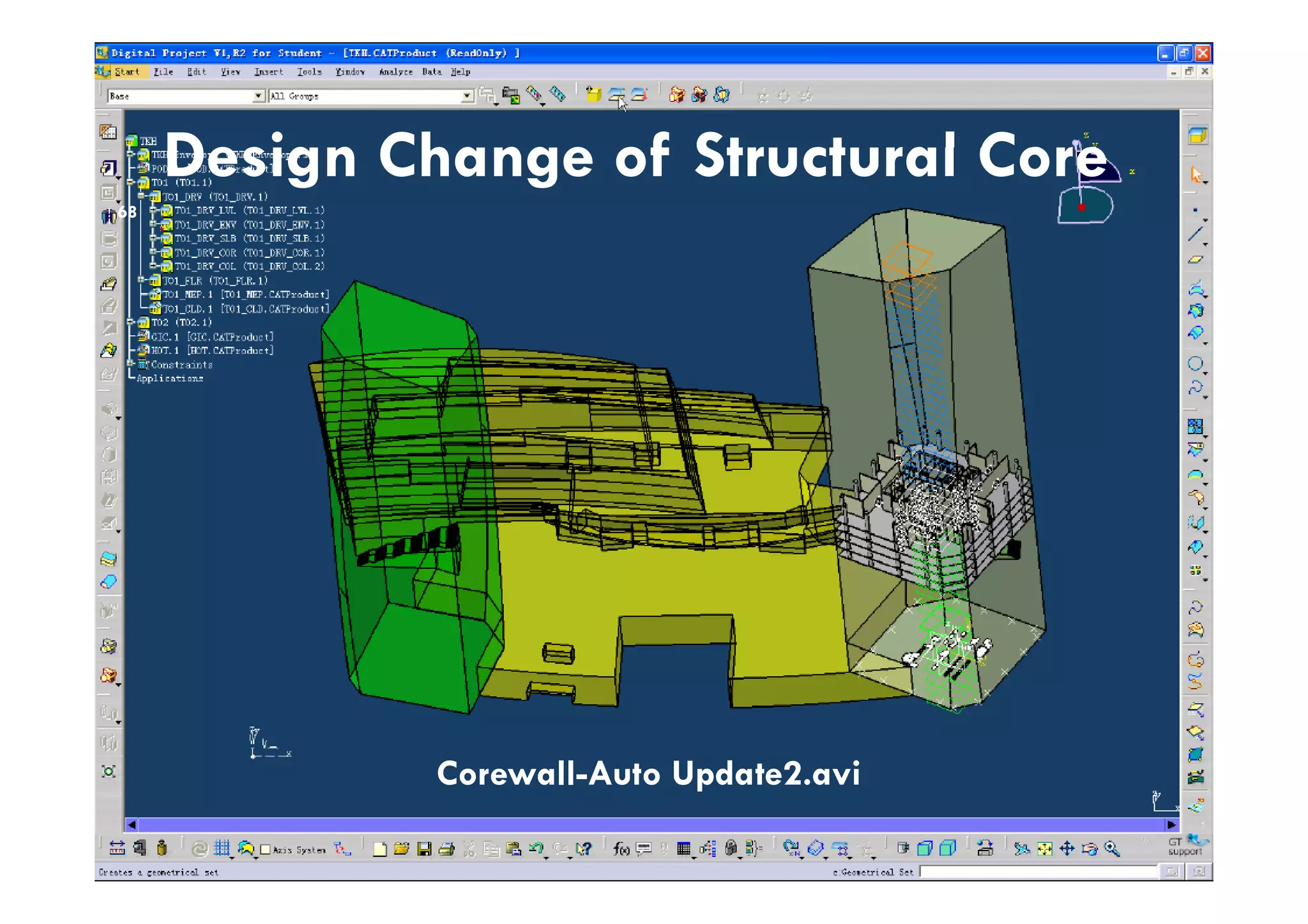Click the Paste icon
Viewport: 1308px width, 924px height.
tap(513, 849)
